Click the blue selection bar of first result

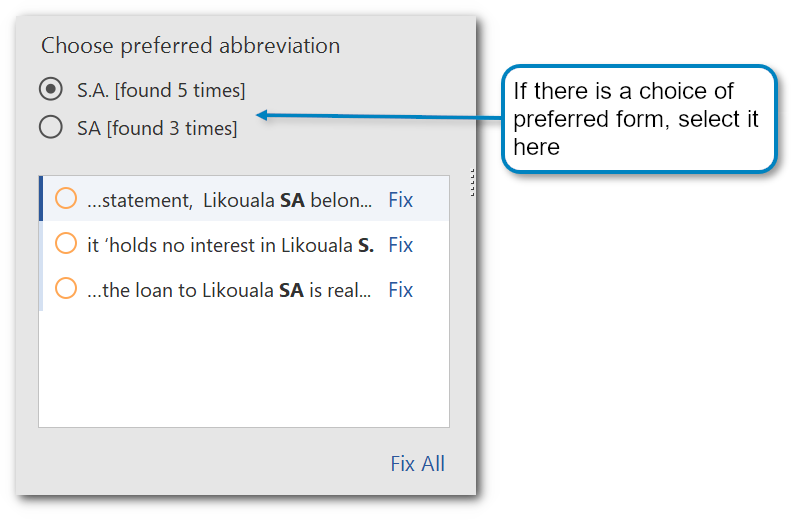point(41,199)
